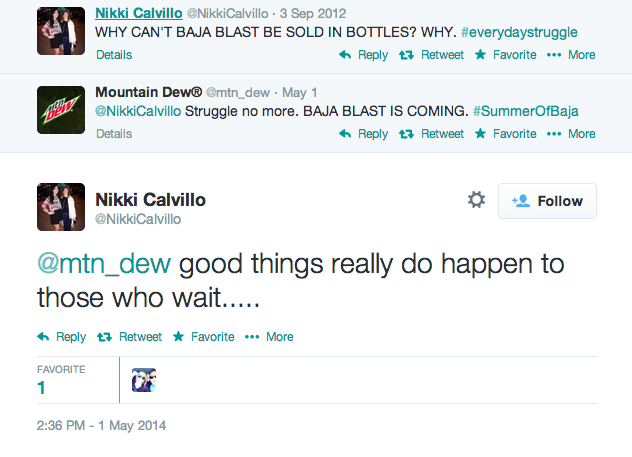
Task: Open the gear settings menu
Action: [477, 200]
